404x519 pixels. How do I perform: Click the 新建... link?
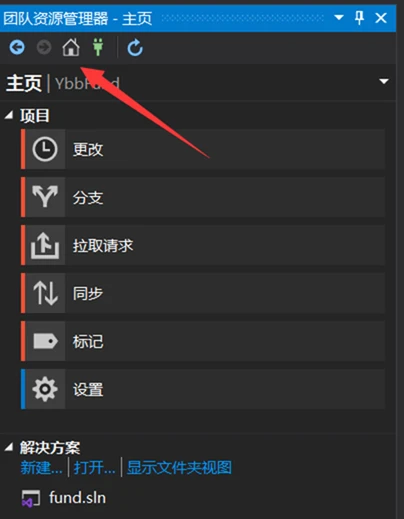point(41,467)
